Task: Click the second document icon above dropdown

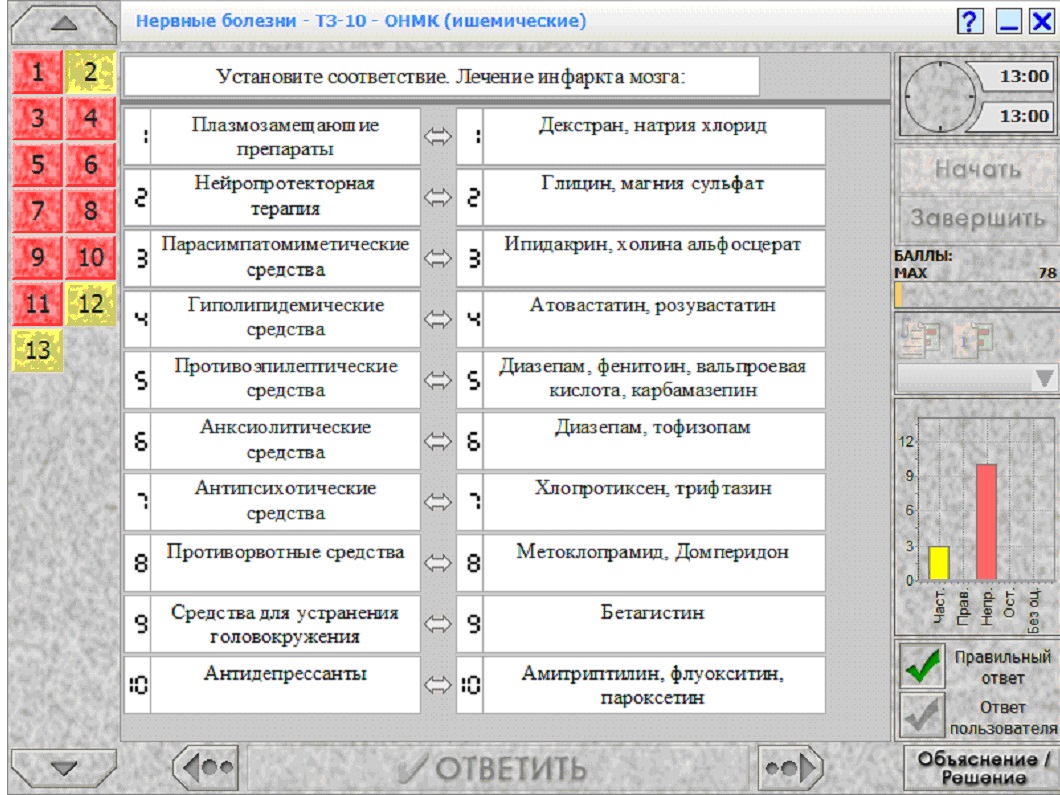Action: tap(975, 337)
